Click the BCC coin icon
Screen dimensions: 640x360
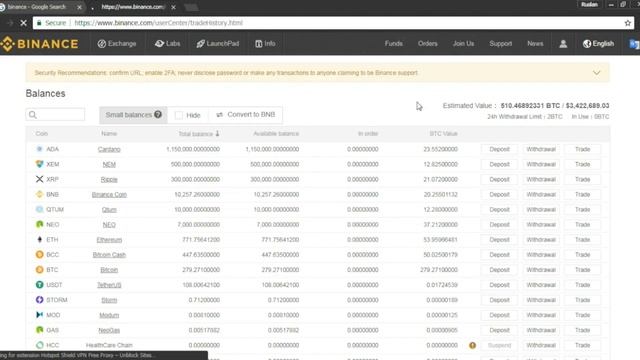pos(40,255)
